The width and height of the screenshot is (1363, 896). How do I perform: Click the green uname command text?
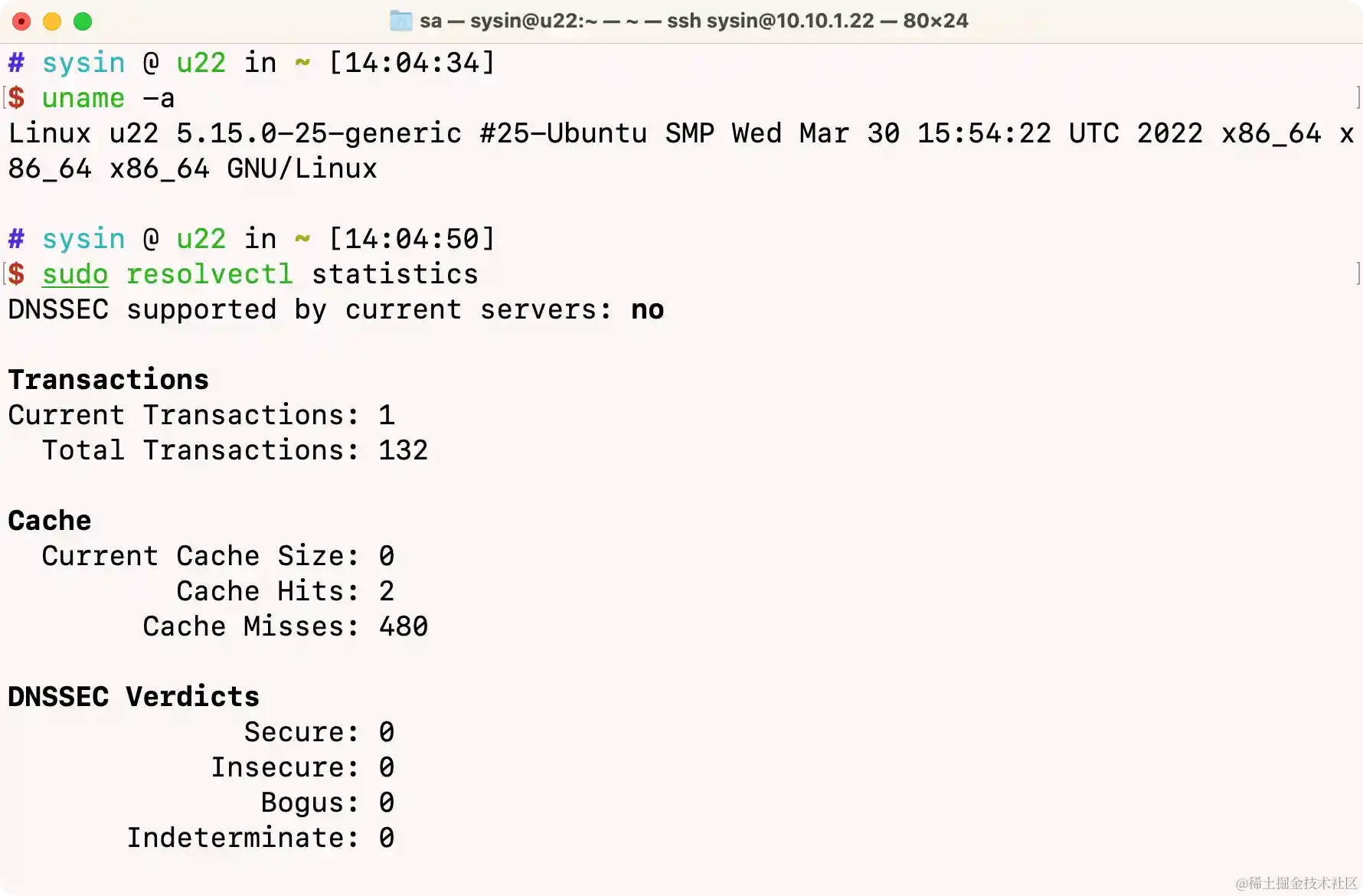(x=82, y=98)
